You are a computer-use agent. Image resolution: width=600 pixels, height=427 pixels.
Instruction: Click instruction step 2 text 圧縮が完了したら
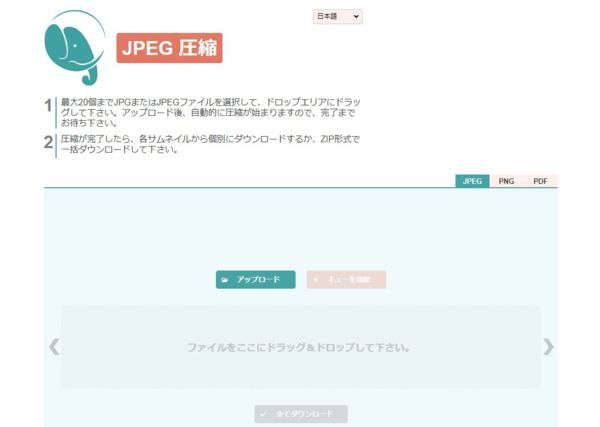[x=210, y=144]
